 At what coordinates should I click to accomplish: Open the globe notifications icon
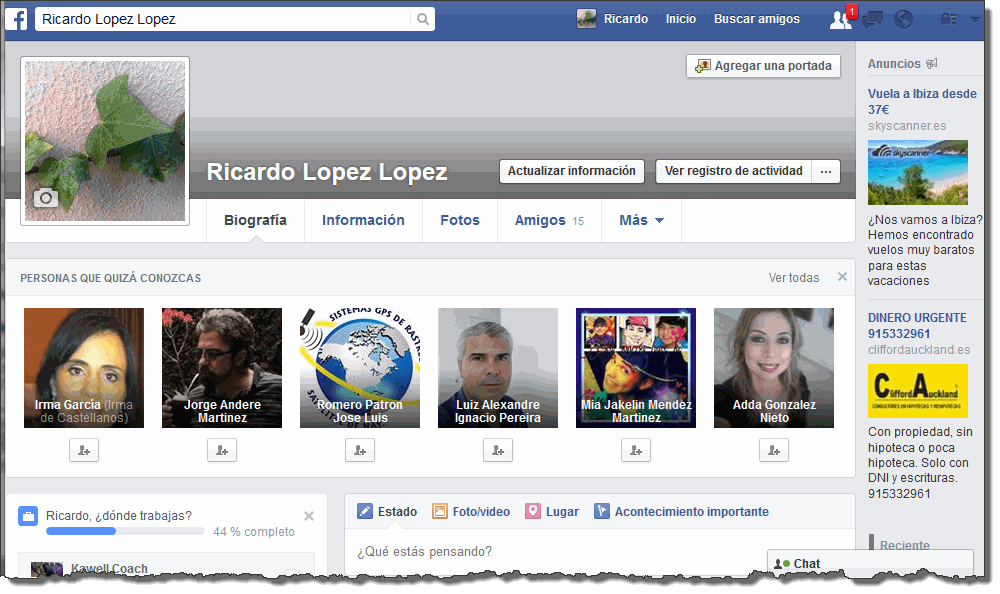(903, 19)
